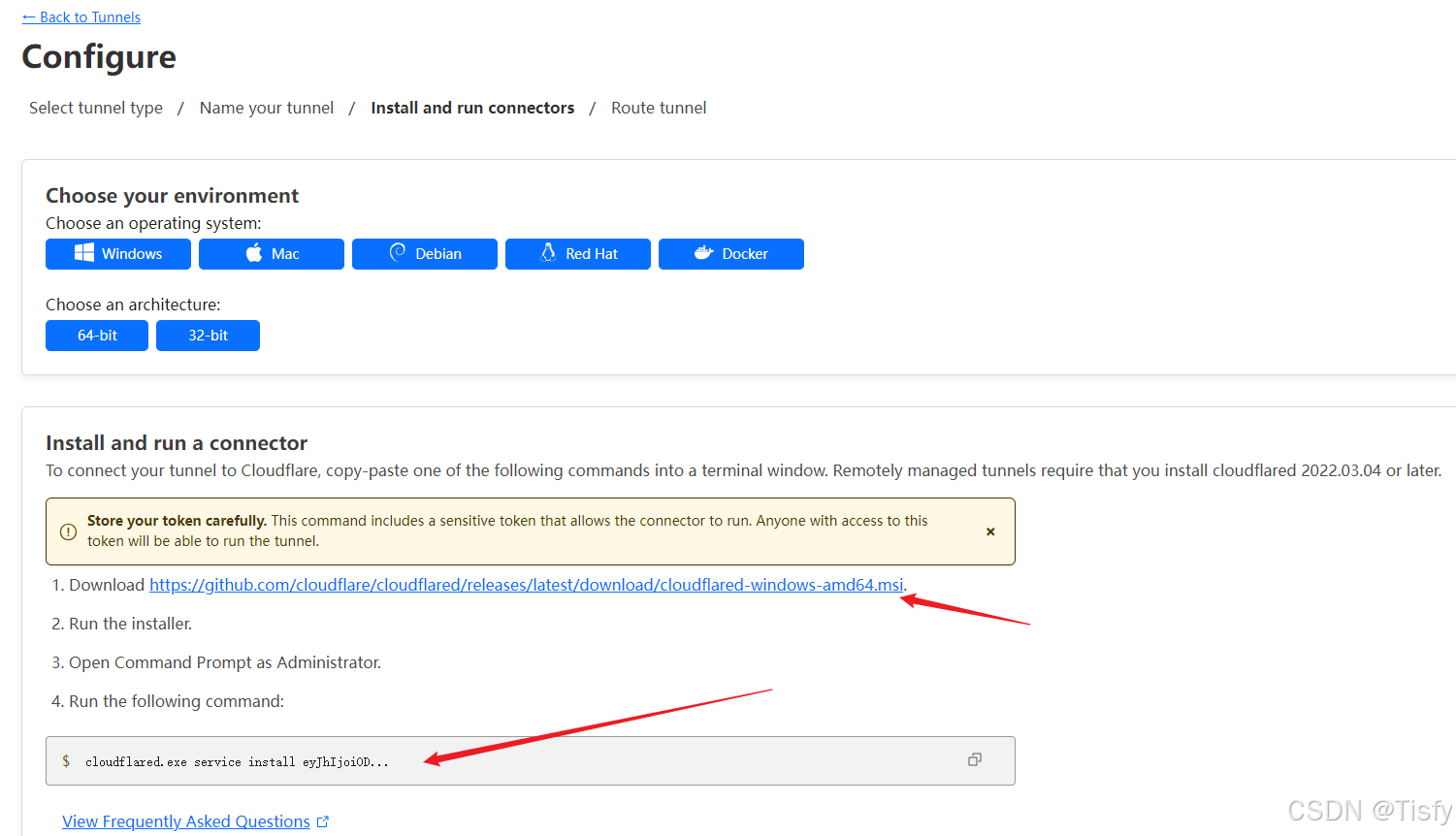The image size is (1456, 836).
Task: Click the Apple logo on Mac button
Action: tap(254, 253)
